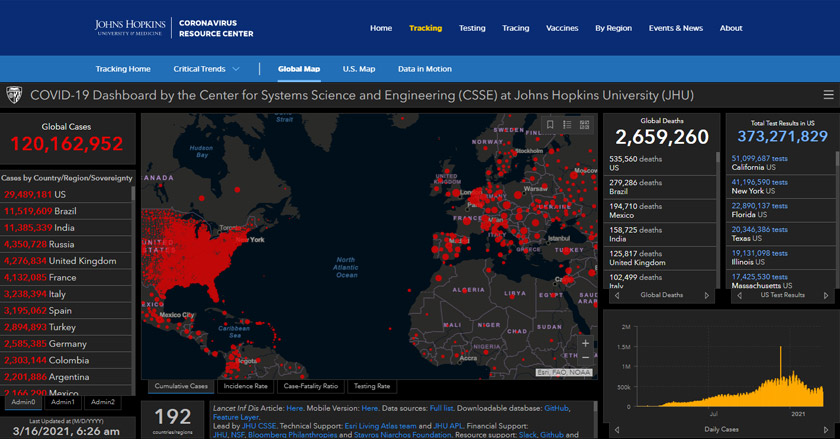The width and height of the screenshot is (840, 439).
Task: Select the Admin1 tab
Action: tap(63, 402)
